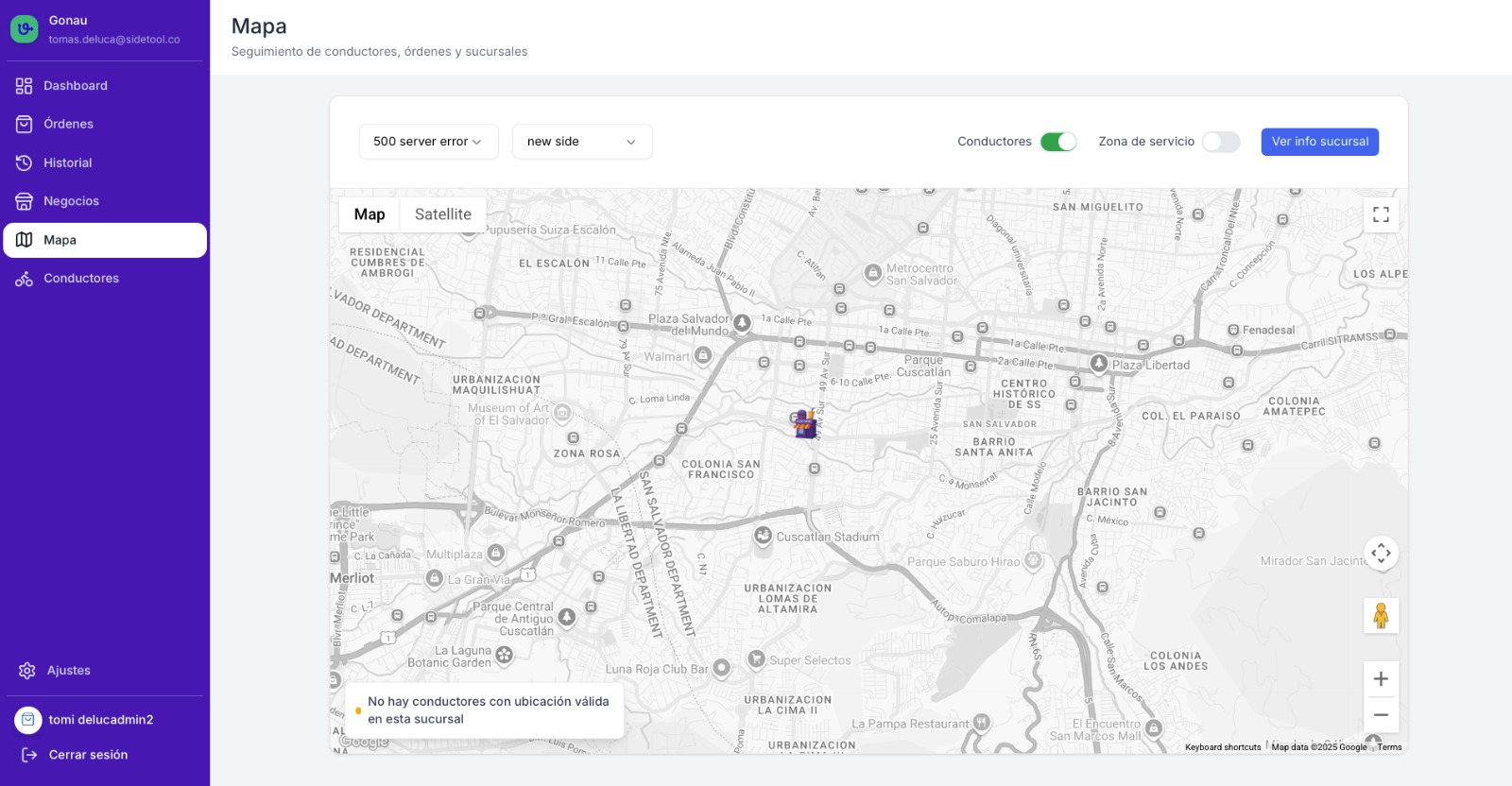
Task: Click the Conductores bike icon
Action: pyautogui.click(x=25, y=279)
